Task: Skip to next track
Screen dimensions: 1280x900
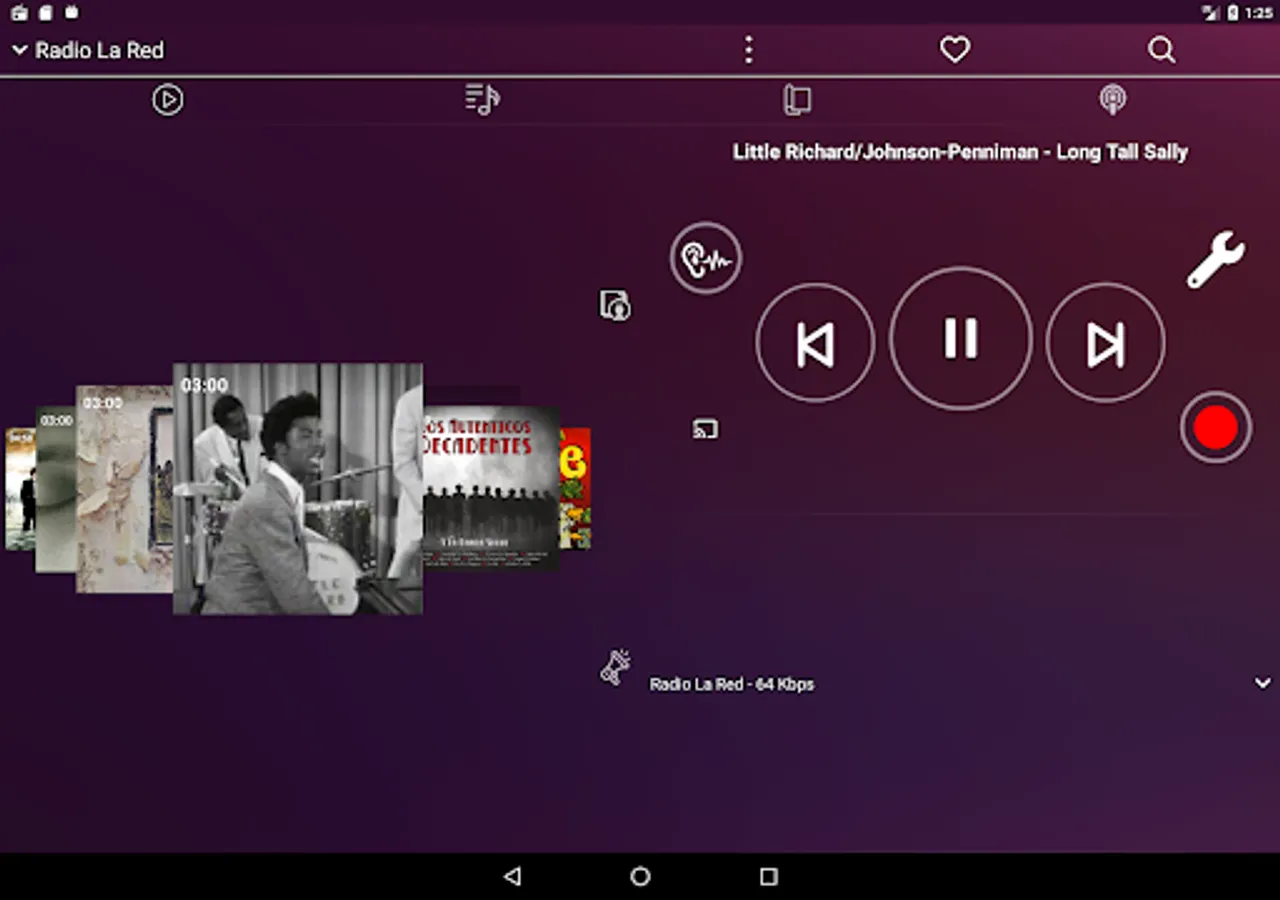Action: (1106, 343)
